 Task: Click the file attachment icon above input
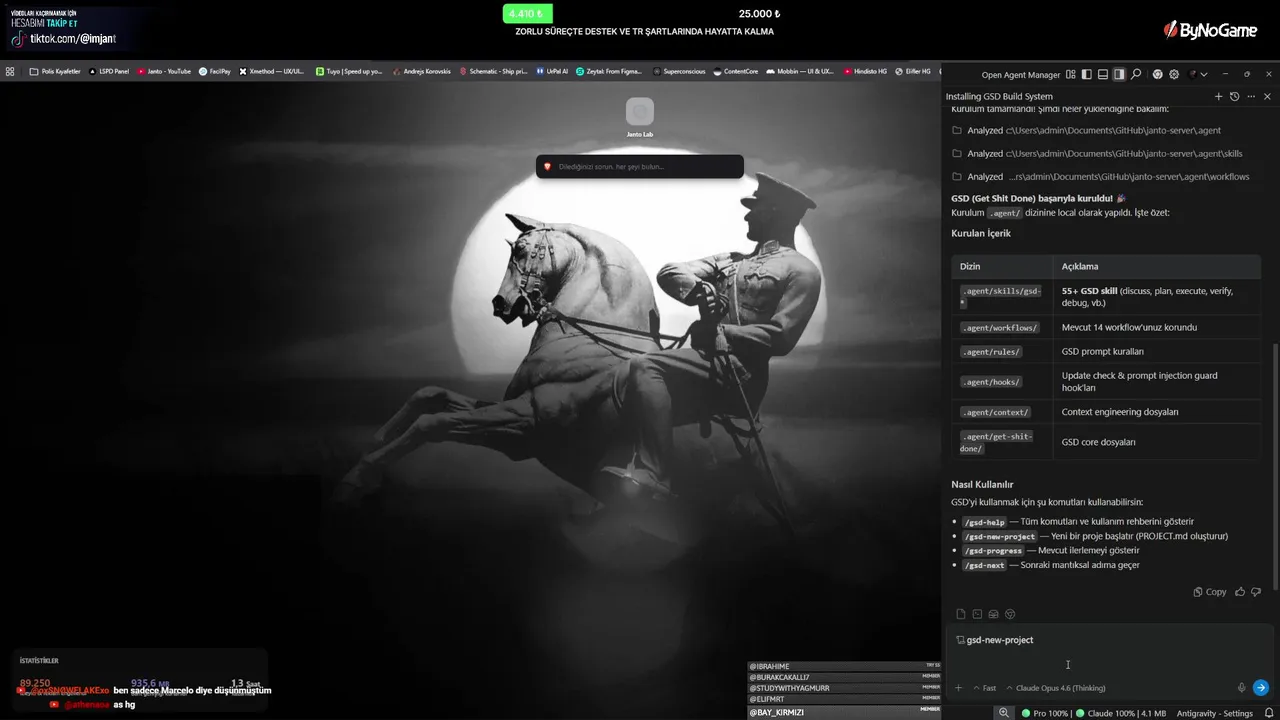point(961,614)
